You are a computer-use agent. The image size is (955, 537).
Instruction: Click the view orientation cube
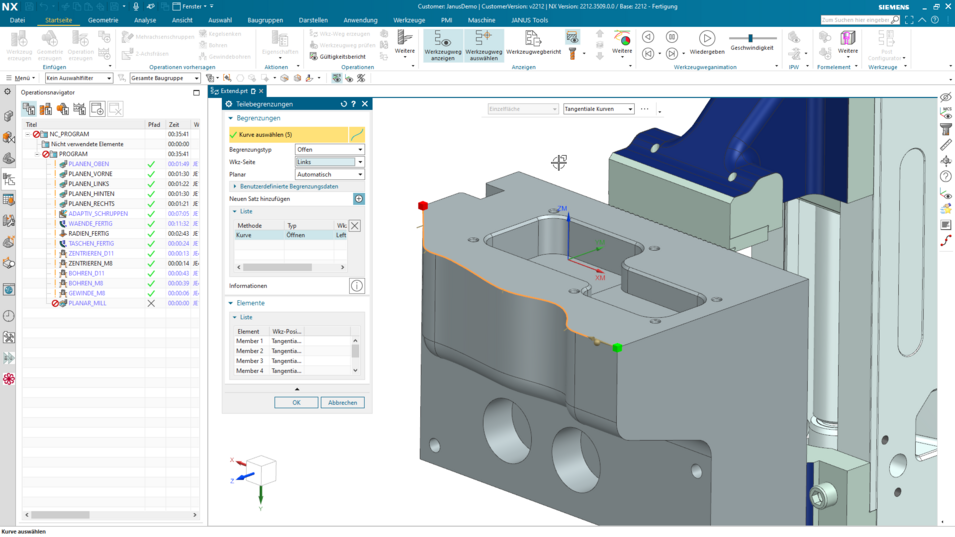(260, 470)
